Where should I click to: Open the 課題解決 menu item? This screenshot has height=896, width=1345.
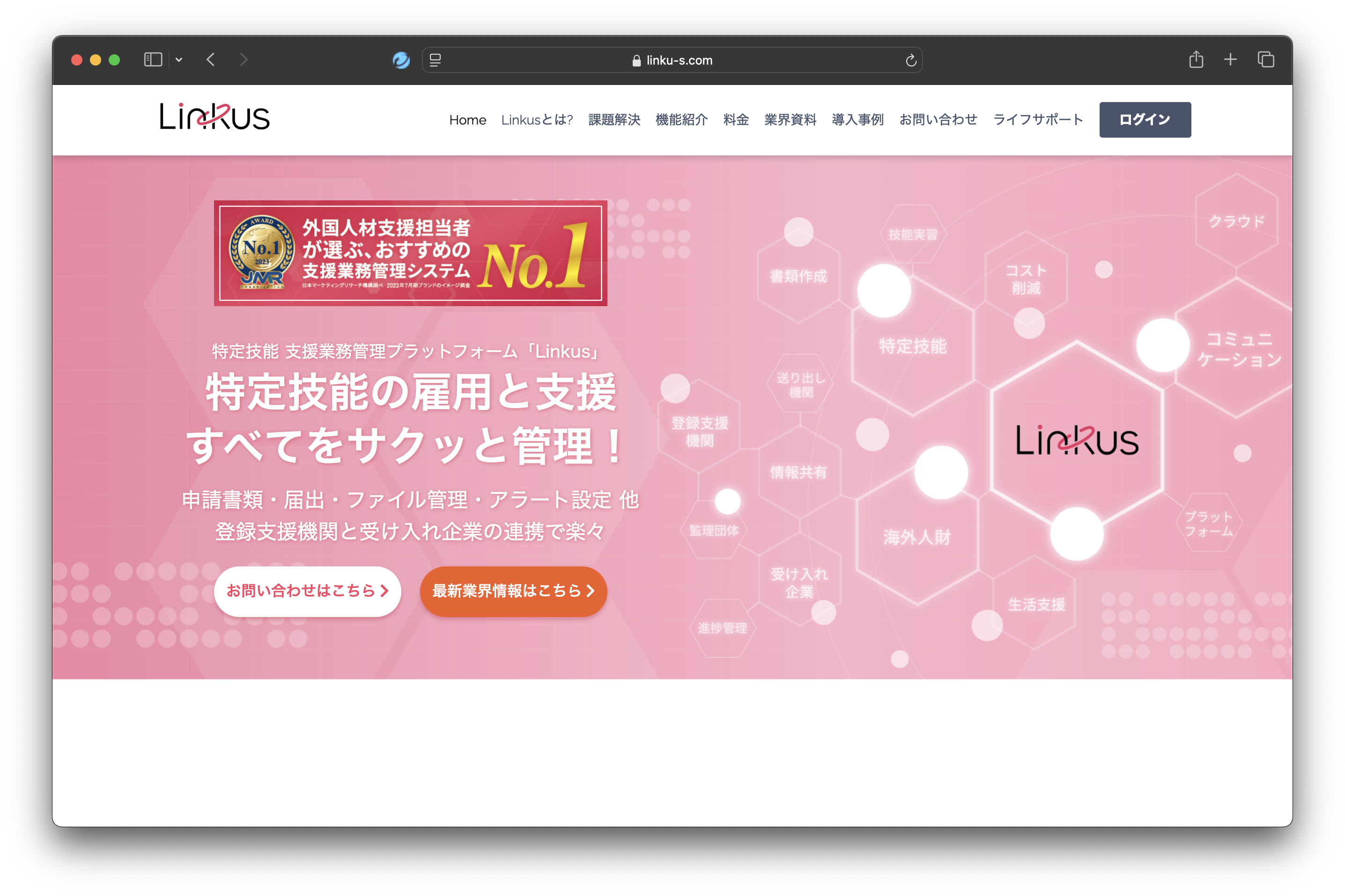[614, 120]
